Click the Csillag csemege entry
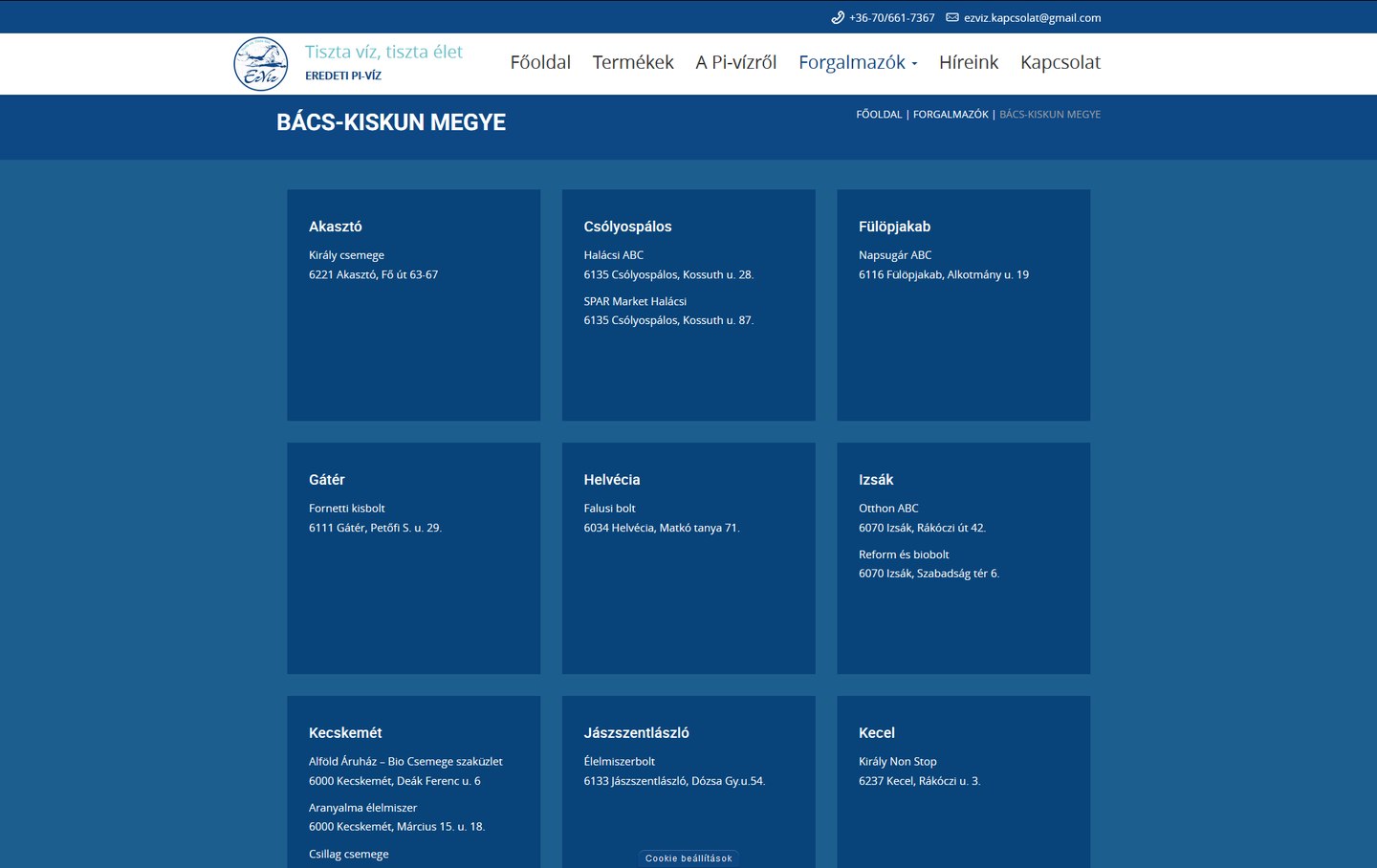 [x=349, y=855]
